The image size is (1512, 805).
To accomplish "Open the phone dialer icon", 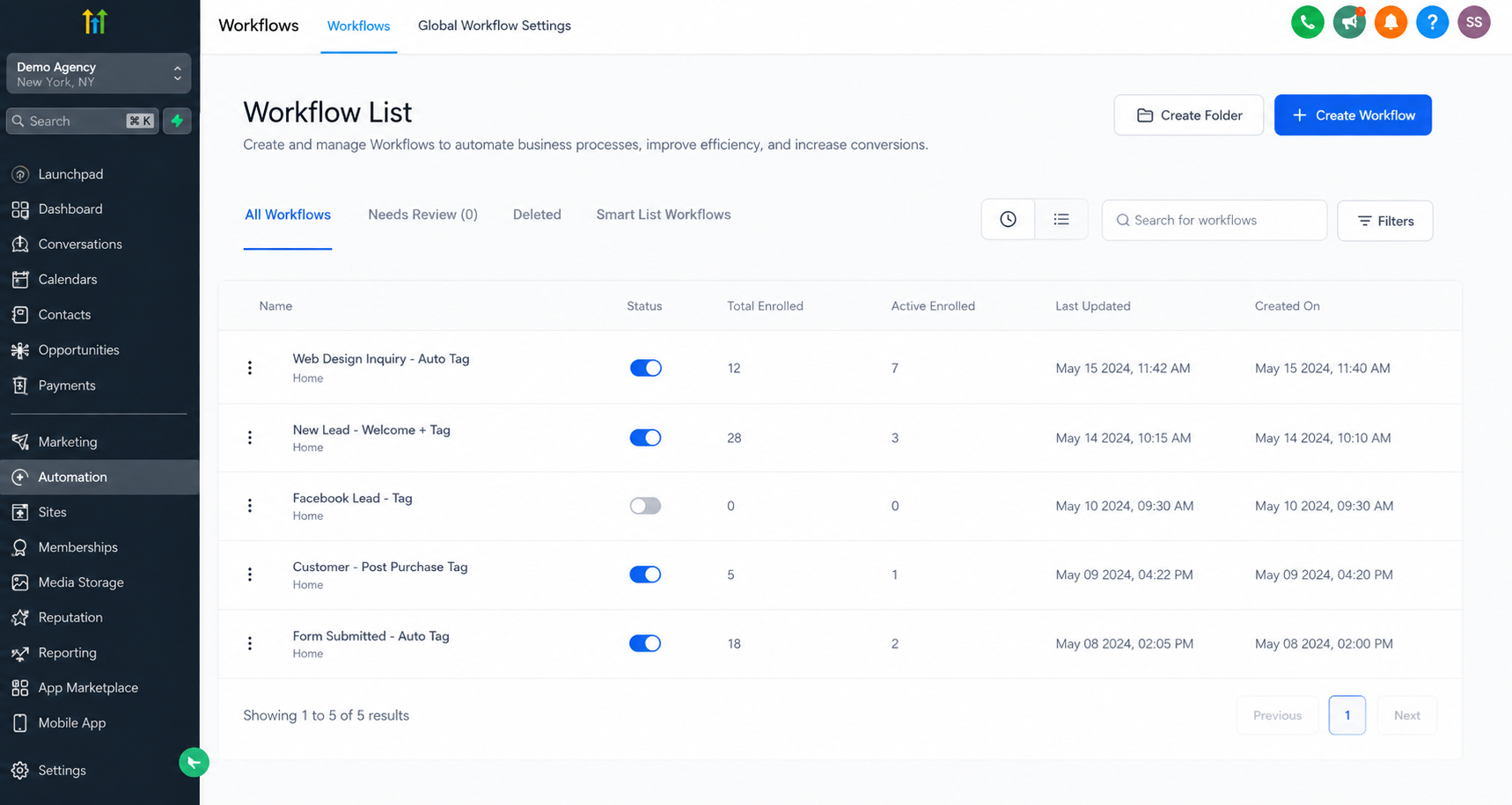I will click(1307, 22).
